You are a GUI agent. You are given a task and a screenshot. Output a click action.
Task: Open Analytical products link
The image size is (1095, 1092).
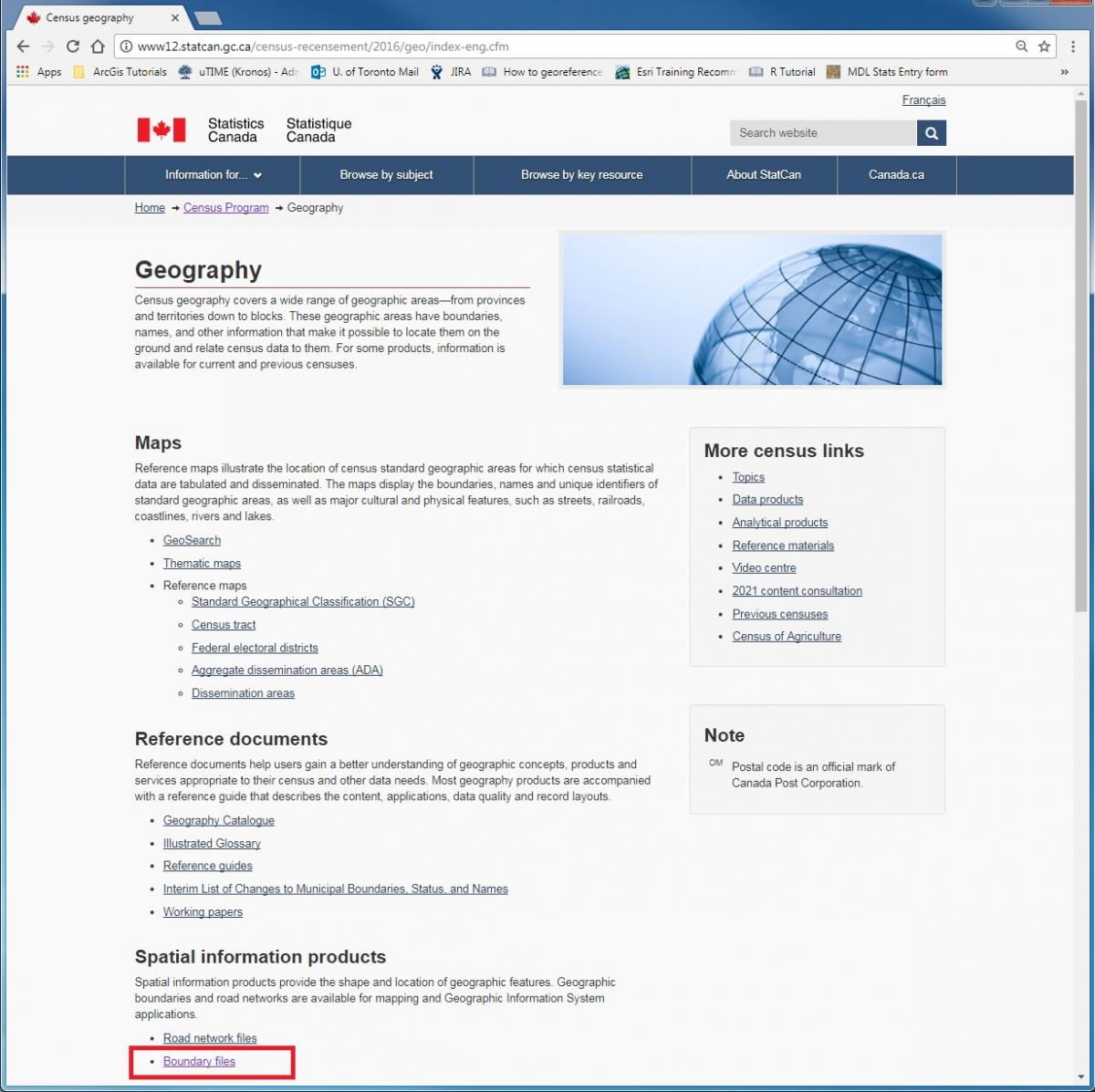tap(779, 523)
